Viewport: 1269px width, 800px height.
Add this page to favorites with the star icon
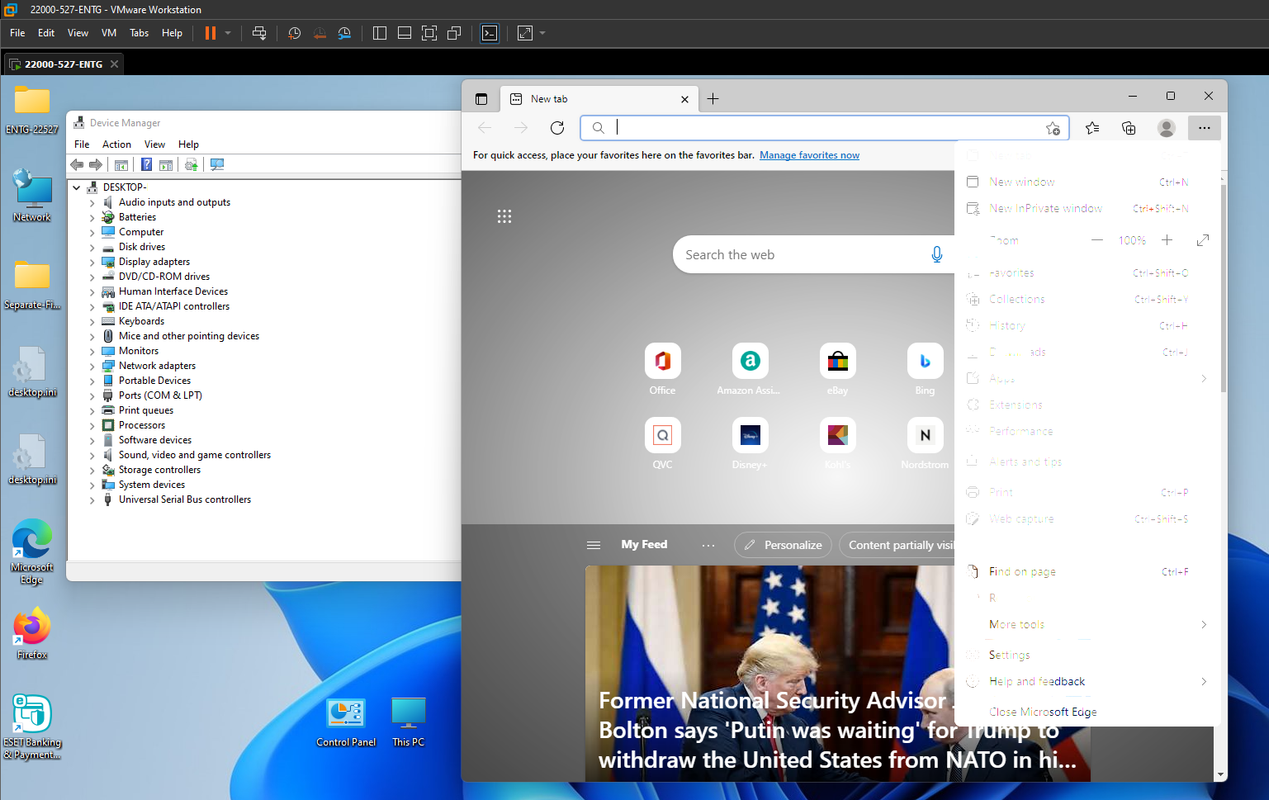[1052, 128]
